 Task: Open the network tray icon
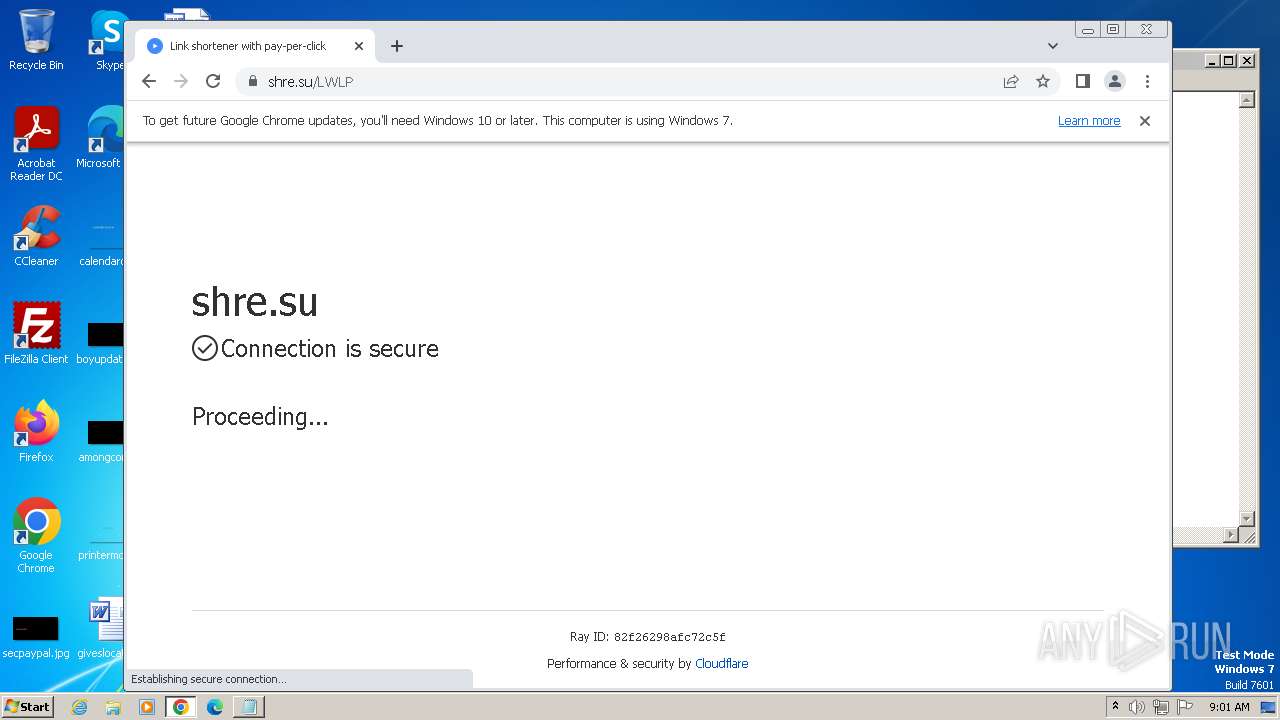click(1160, 707)
